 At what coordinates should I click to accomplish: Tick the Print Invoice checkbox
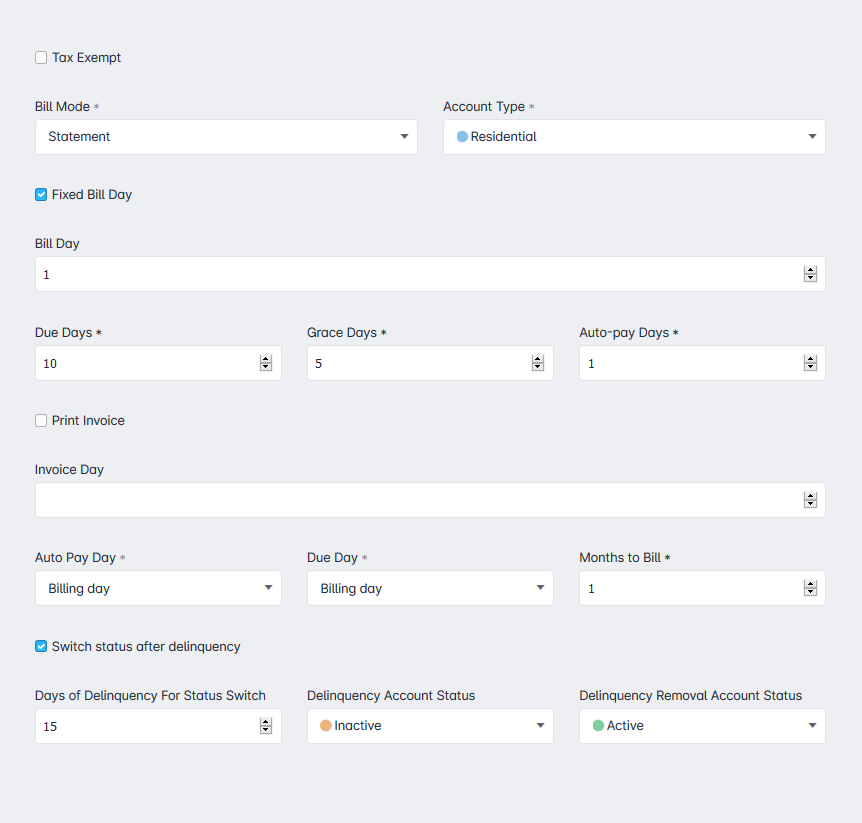[x=41, y=421]
